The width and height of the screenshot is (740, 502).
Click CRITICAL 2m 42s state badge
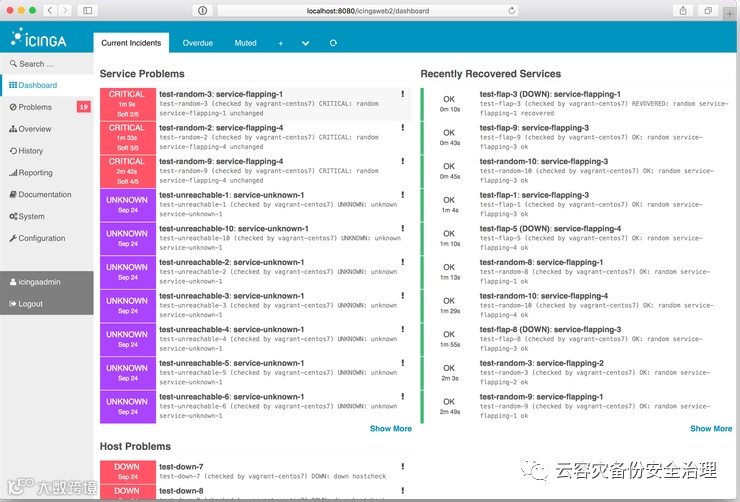coord(127,171)
